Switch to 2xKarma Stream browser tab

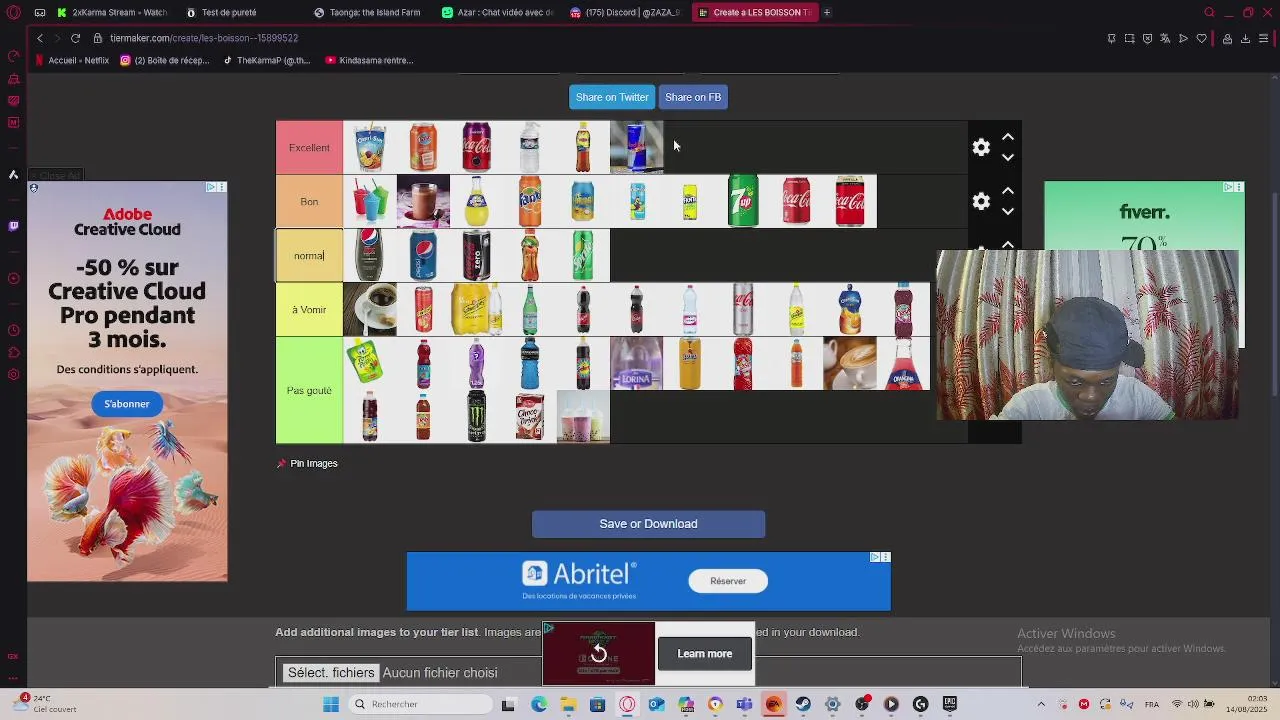[x=112, y=12]
